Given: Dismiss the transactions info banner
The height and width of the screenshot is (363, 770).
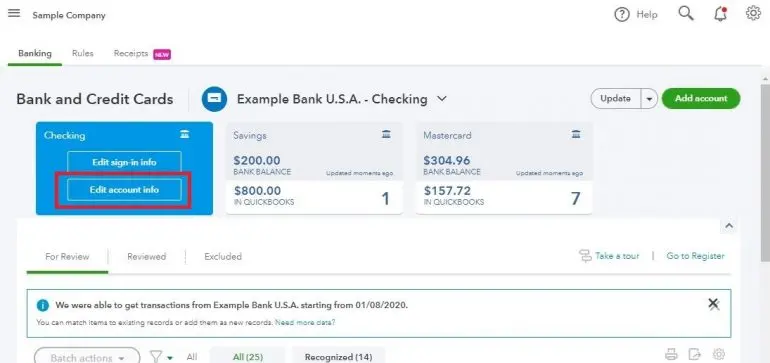Looking at the screenshot, I should coord(714,304).
